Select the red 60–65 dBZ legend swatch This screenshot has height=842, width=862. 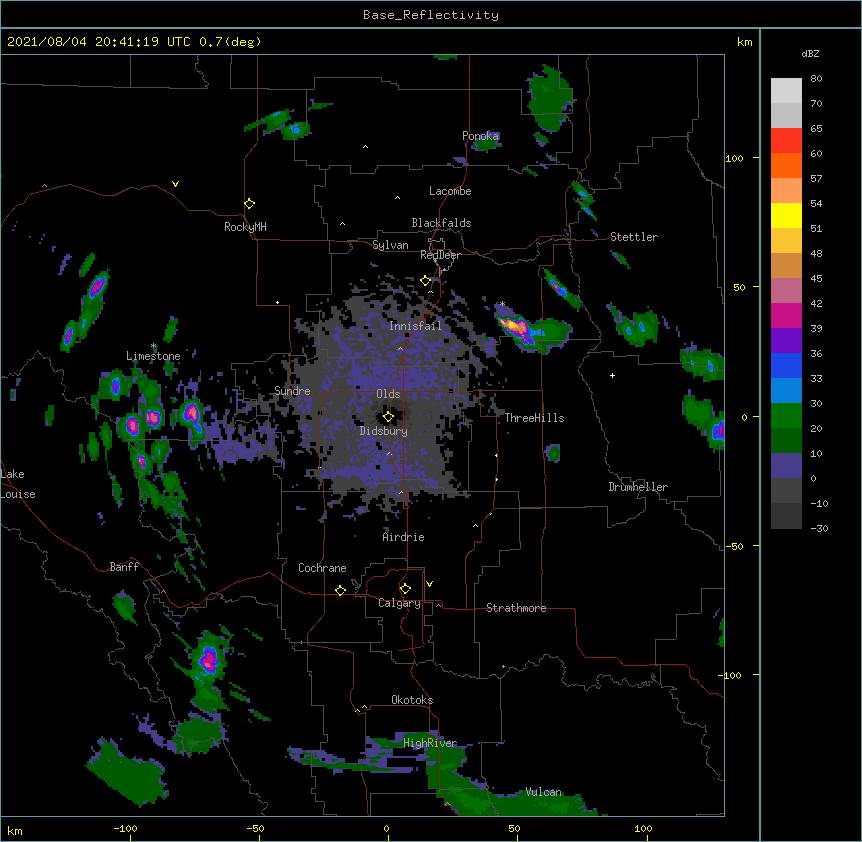[786, 141]
